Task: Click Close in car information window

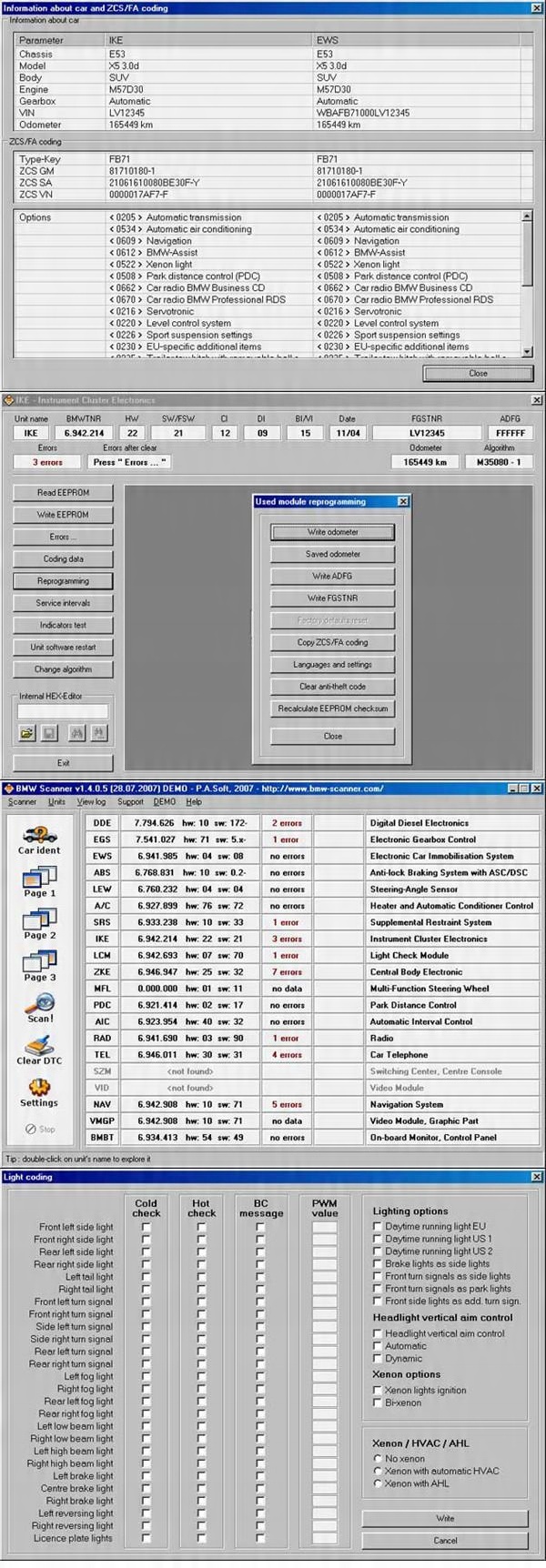Action: [x=478, y=374]
